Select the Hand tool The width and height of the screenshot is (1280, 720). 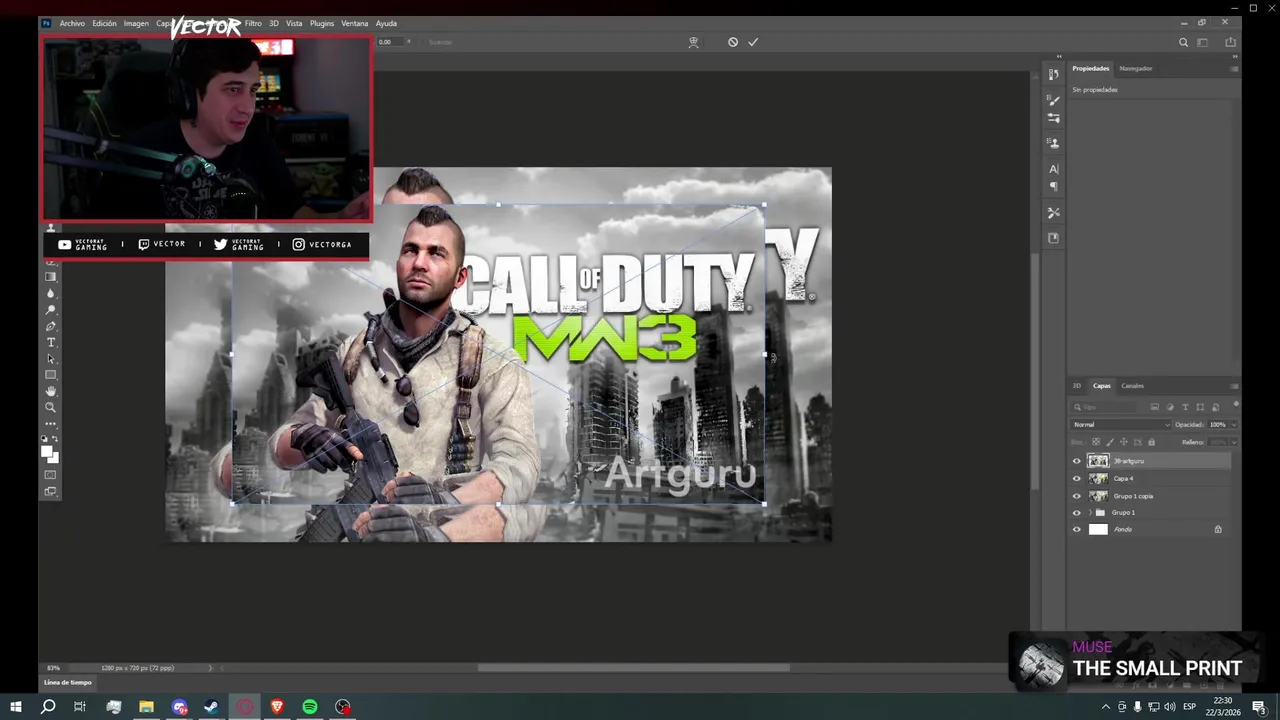[x=51, y=391]
